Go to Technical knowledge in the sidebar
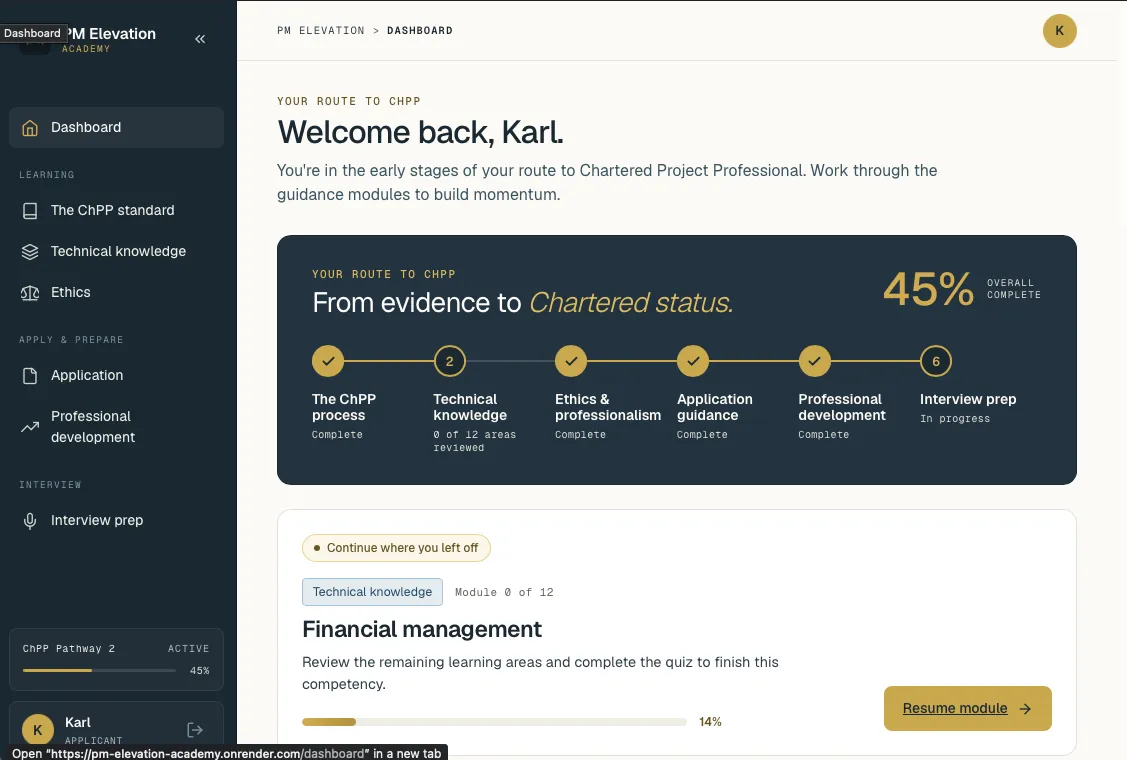Screen dimensions: 1127x760 (116, 252)
